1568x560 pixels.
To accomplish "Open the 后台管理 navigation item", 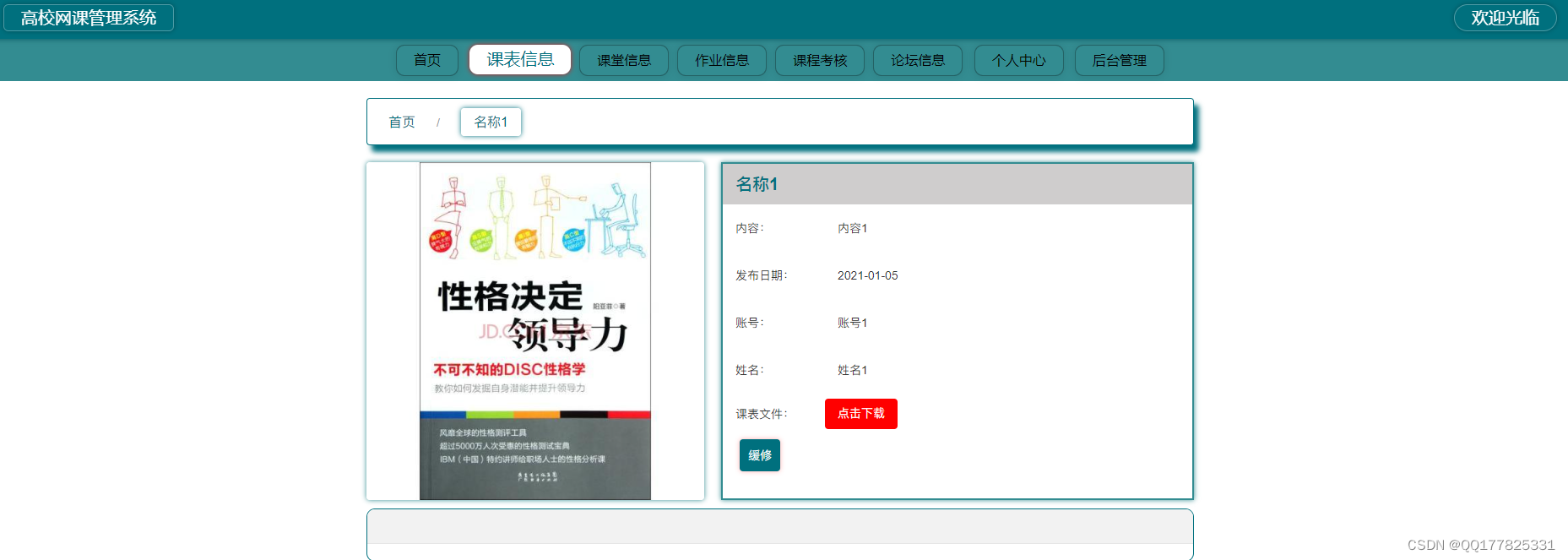I will [x=1120, y=60].
